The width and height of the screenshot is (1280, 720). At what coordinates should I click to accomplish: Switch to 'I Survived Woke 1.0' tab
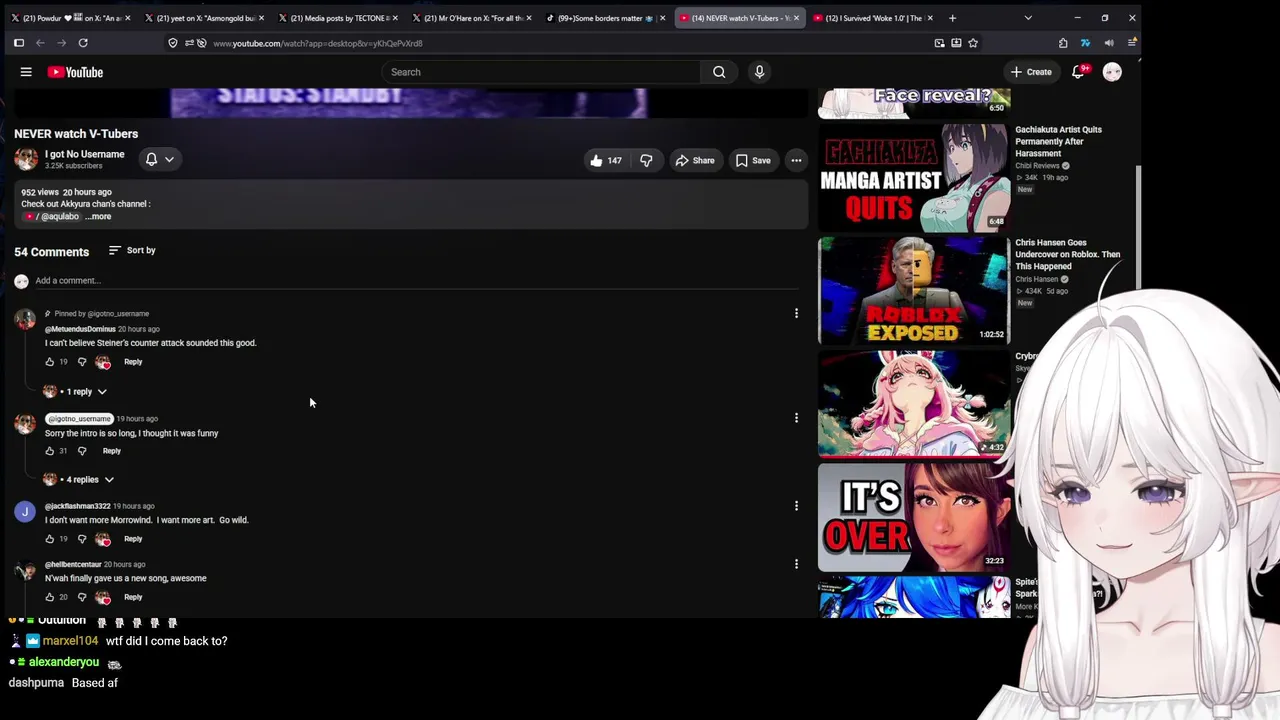point(873,18)
